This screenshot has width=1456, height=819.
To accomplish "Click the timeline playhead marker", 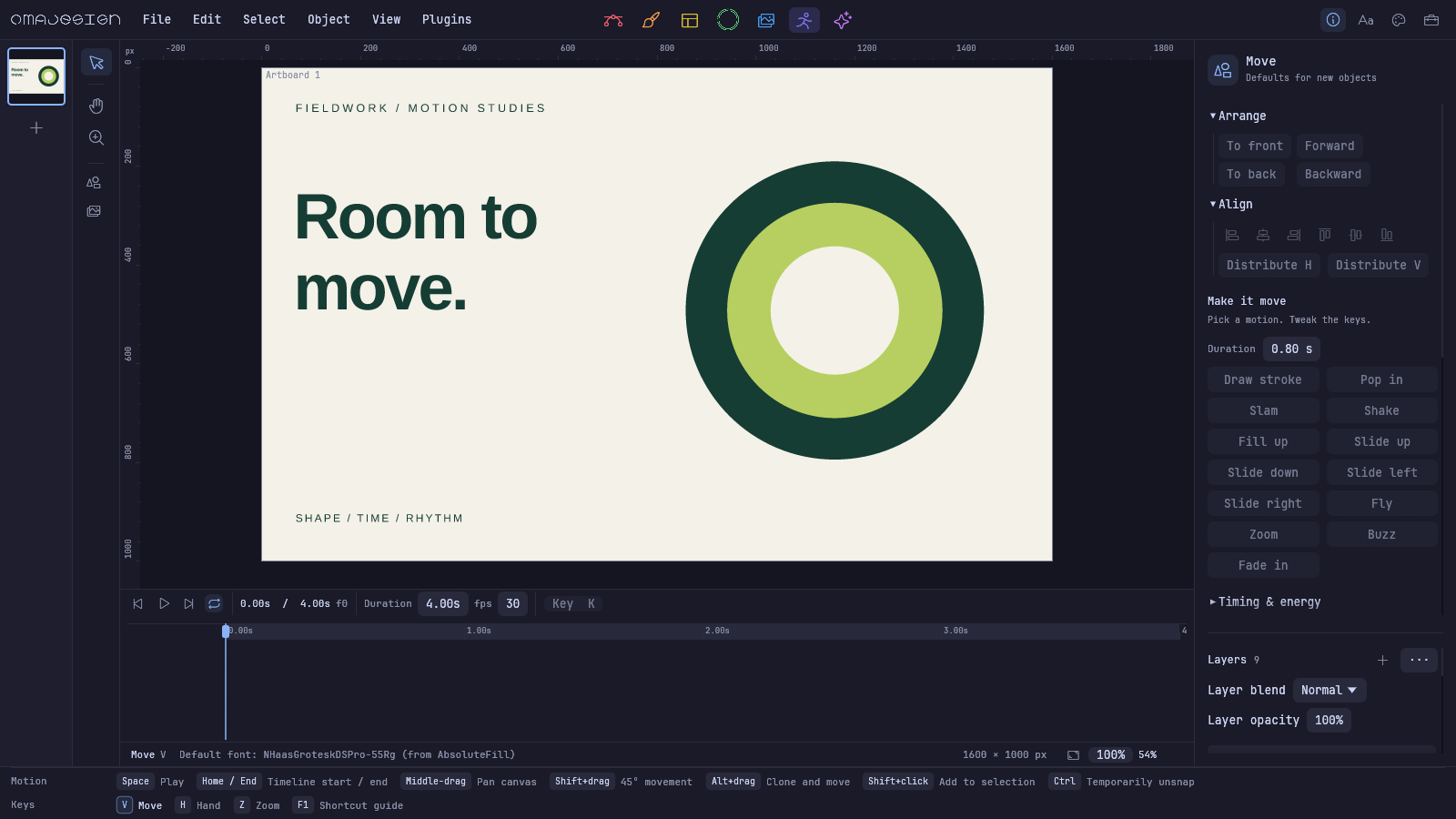I will pyautogui.click(x=226, y=631).
